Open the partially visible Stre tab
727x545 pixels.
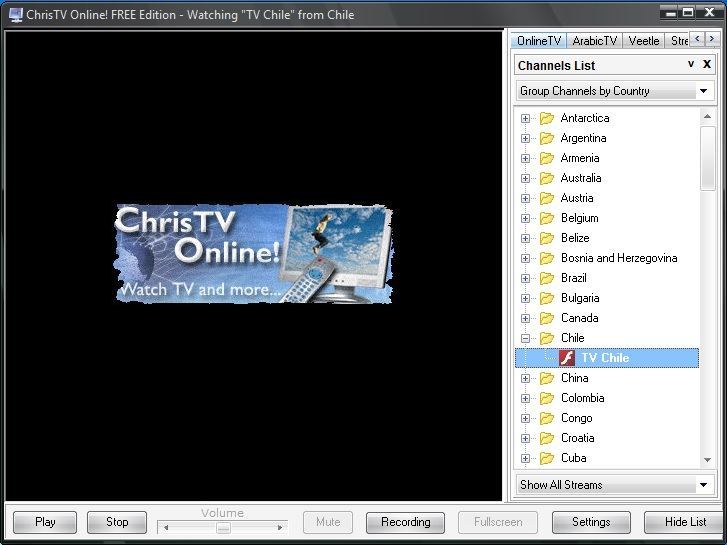pyautogui.click(x=678, y=41)
